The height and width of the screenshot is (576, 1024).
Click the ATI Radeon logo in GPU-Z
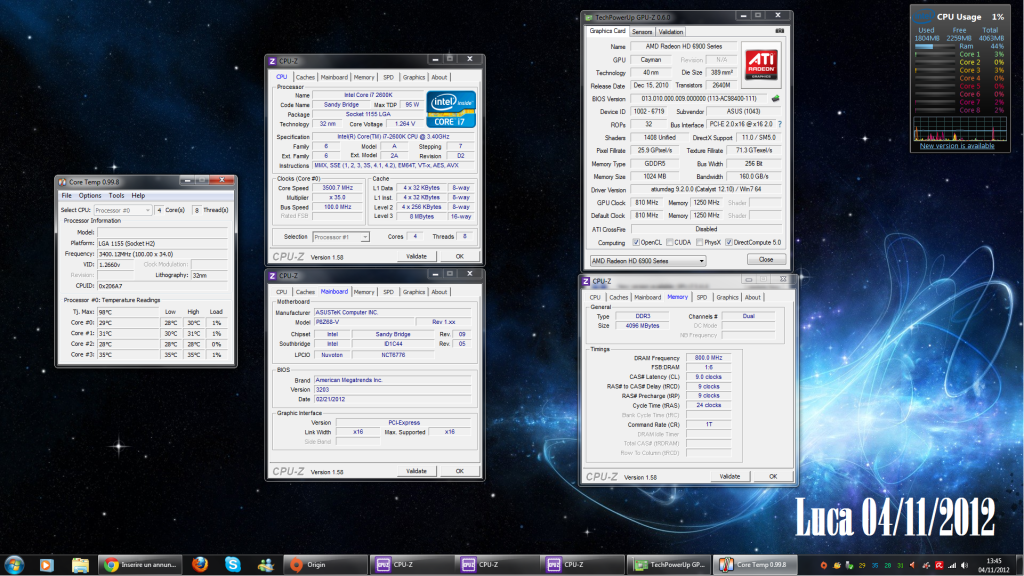[761, 65]
